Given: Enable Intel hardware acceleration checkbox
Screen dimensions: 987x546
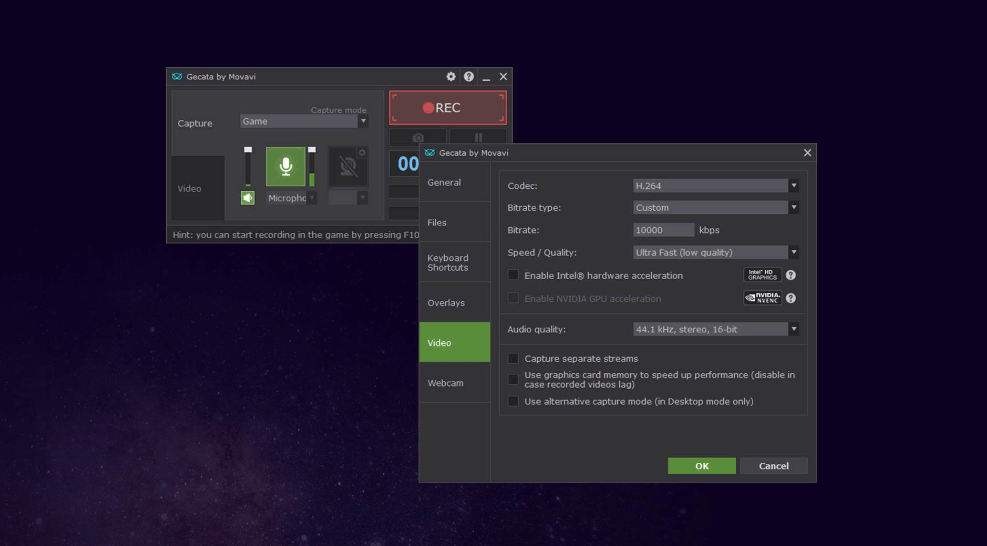Looking at the screenshot, I should pyautogui.click(x=513, y=275).
